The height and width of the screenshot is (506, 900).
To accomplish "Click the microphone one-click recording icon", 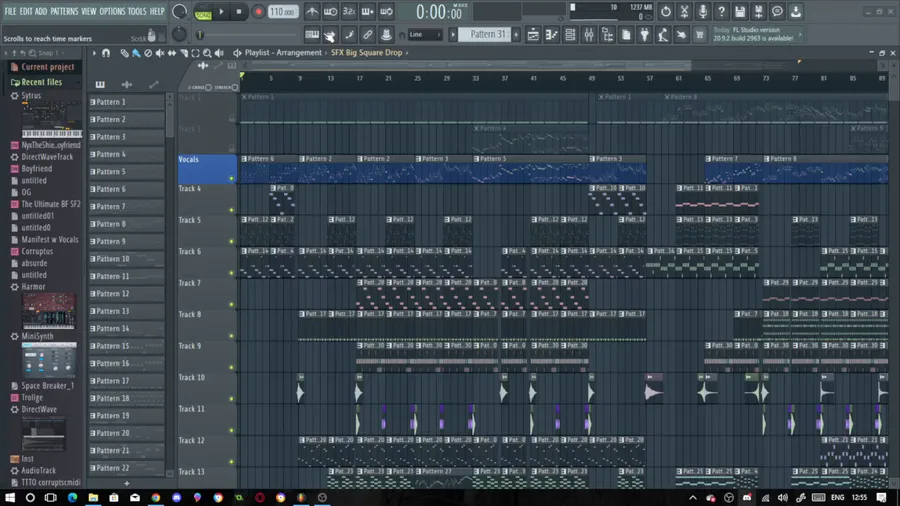I will [703, 11].
